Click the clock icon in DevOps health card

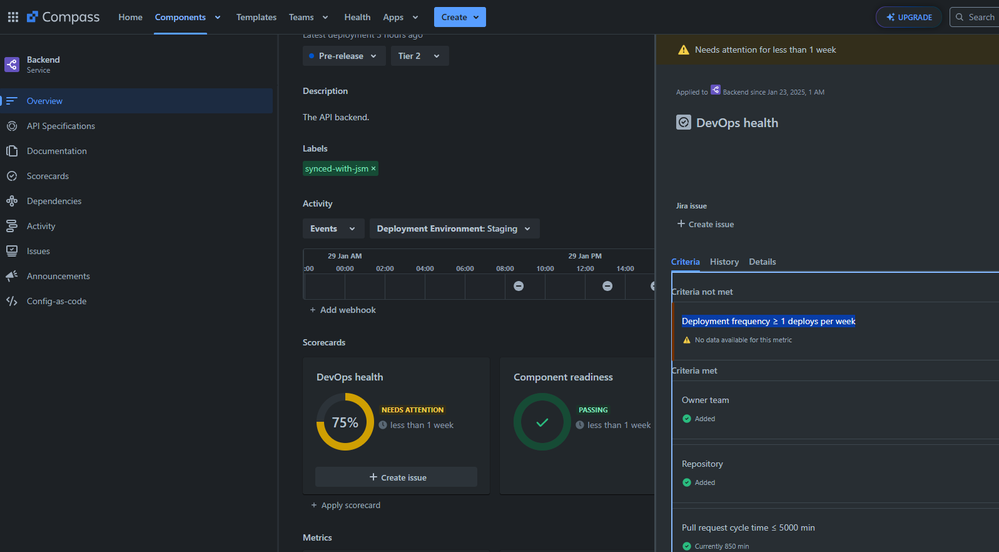point(383,425)
